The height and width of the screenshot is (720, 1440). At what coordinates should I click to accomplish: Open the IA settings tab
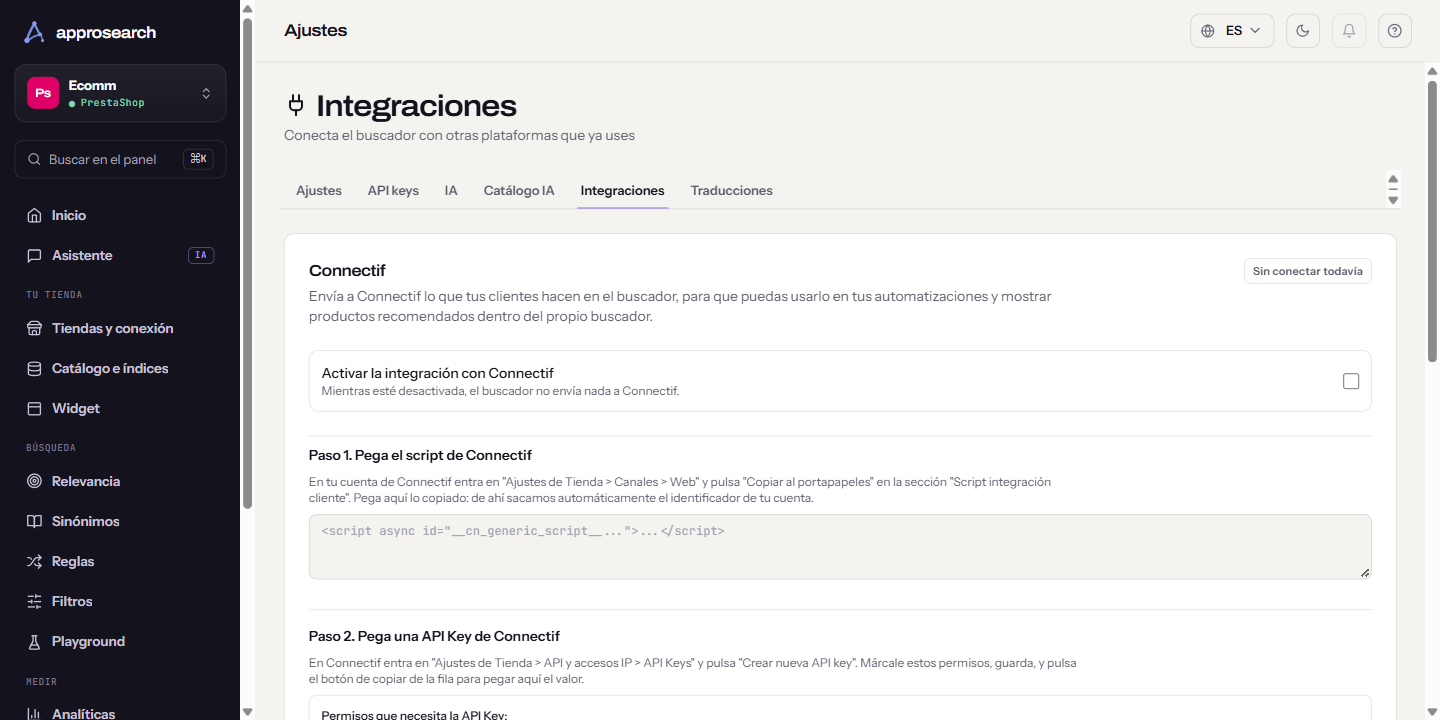pos(451,190)
